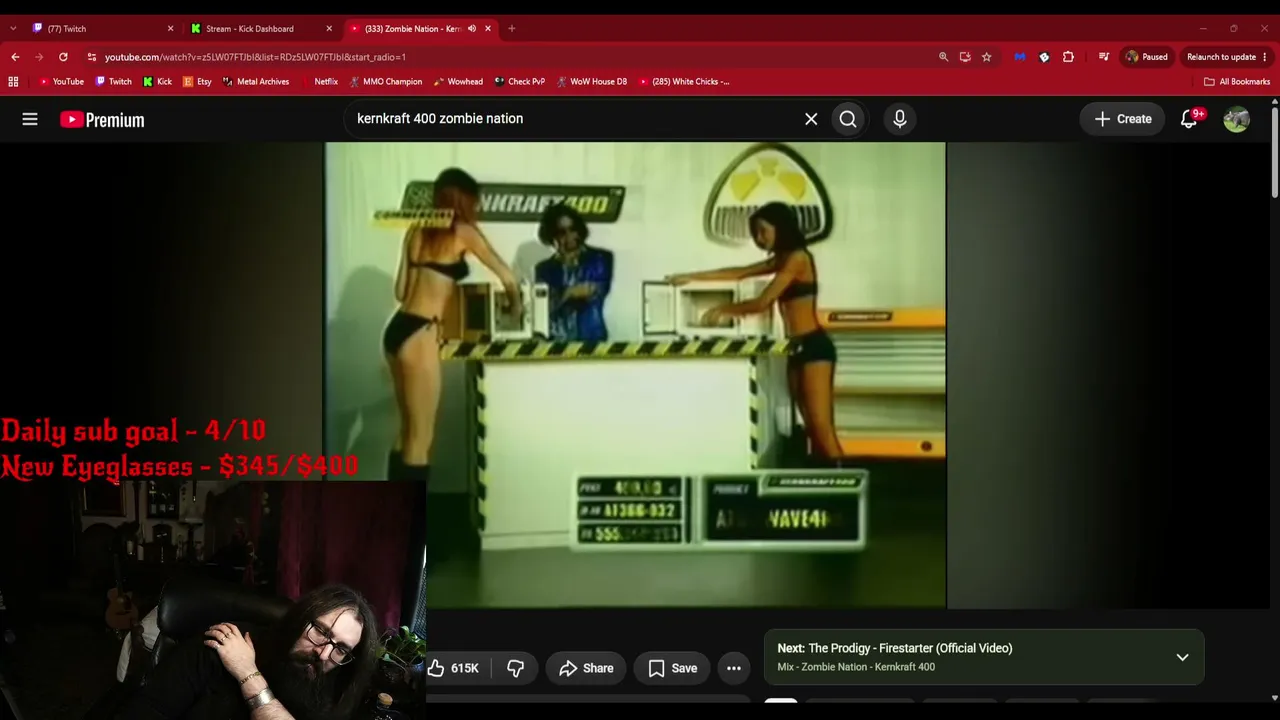Screen dimensions: 1280x720
Task: Open the zoom magnifier in address bar
Action: (943, 57)
